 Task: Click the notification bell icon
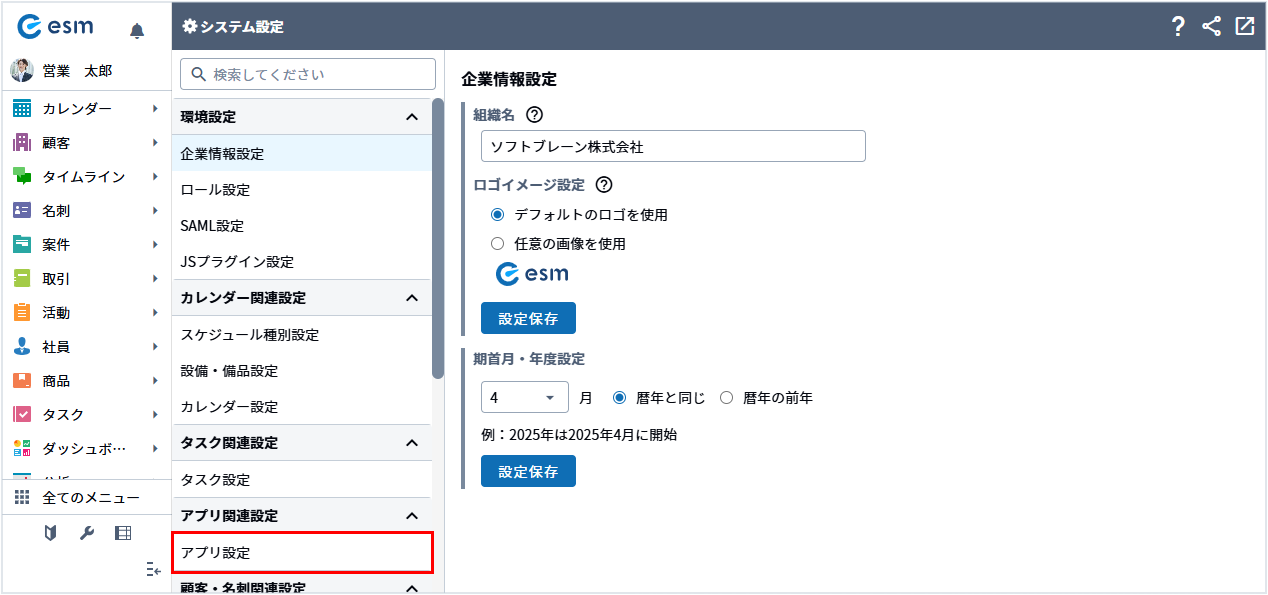[x=137, y=31]
